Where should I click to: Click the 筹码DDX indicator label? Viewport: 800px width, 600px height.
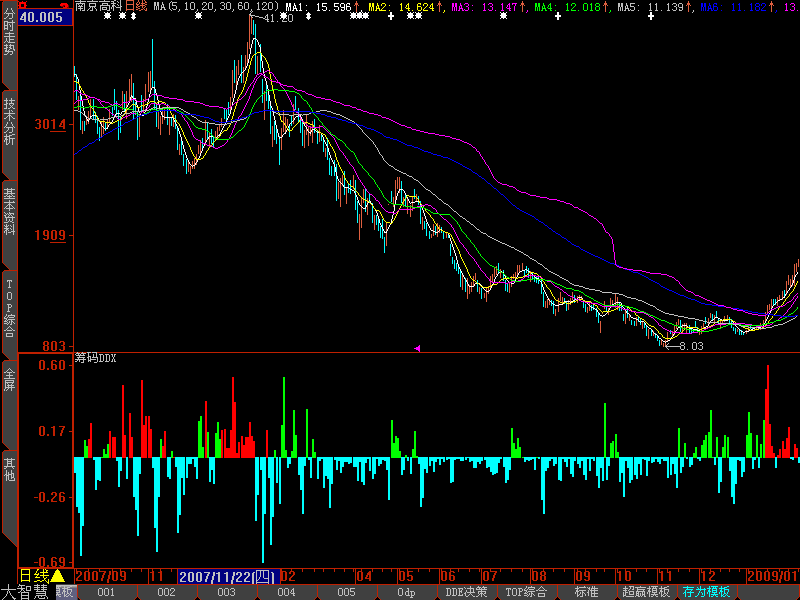click(96, 357)
